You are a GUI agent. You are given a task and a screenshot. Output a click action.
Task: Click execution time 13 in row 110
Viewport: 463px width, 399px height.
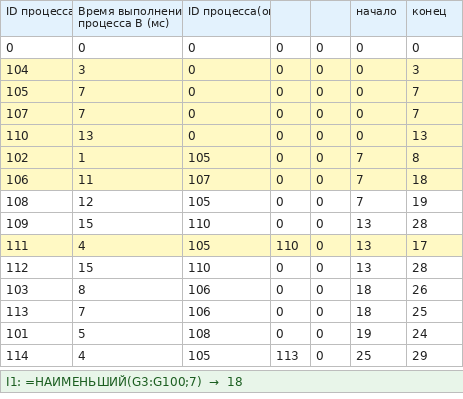(x=127, y=136)
